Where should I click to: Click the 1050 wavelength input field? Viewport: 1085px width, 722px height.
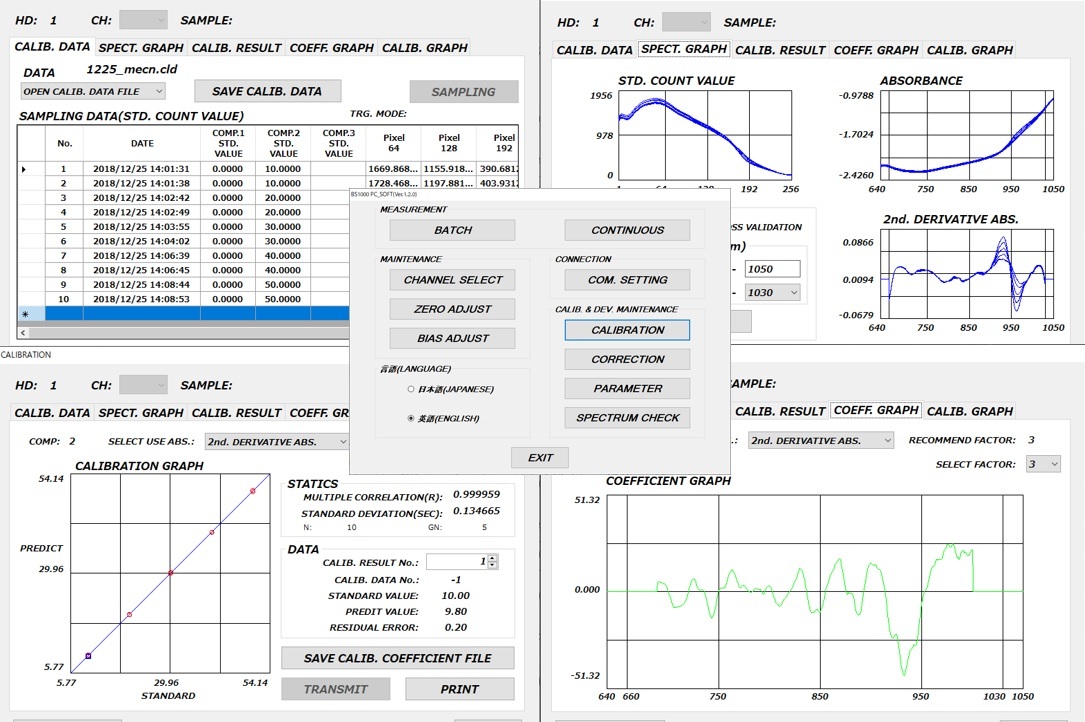[772, 269]
